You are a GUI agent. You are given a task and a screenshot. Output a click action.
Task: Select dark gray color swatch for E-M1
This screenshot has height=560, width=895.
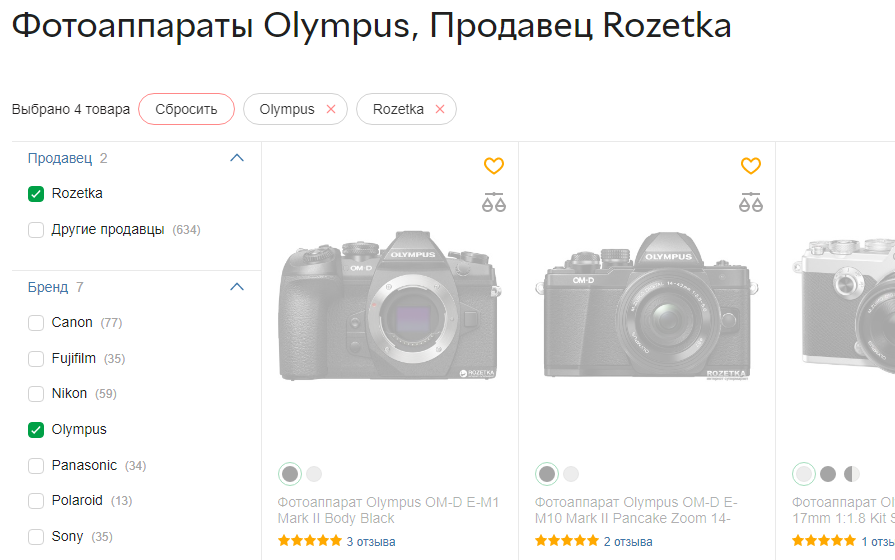(290, 474)
